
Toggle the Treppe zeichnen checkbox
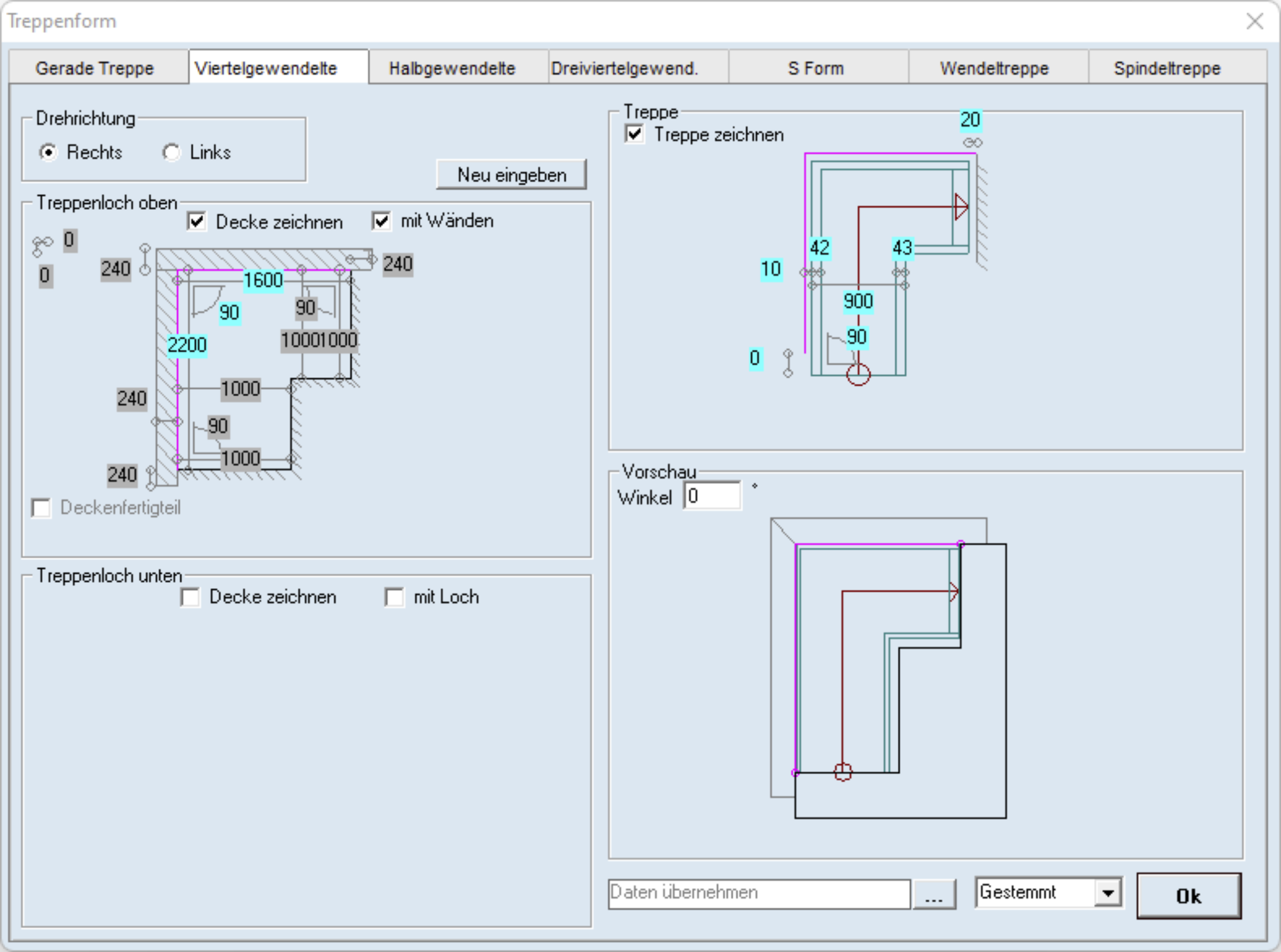pyautogui.click(x=635, y=134)
